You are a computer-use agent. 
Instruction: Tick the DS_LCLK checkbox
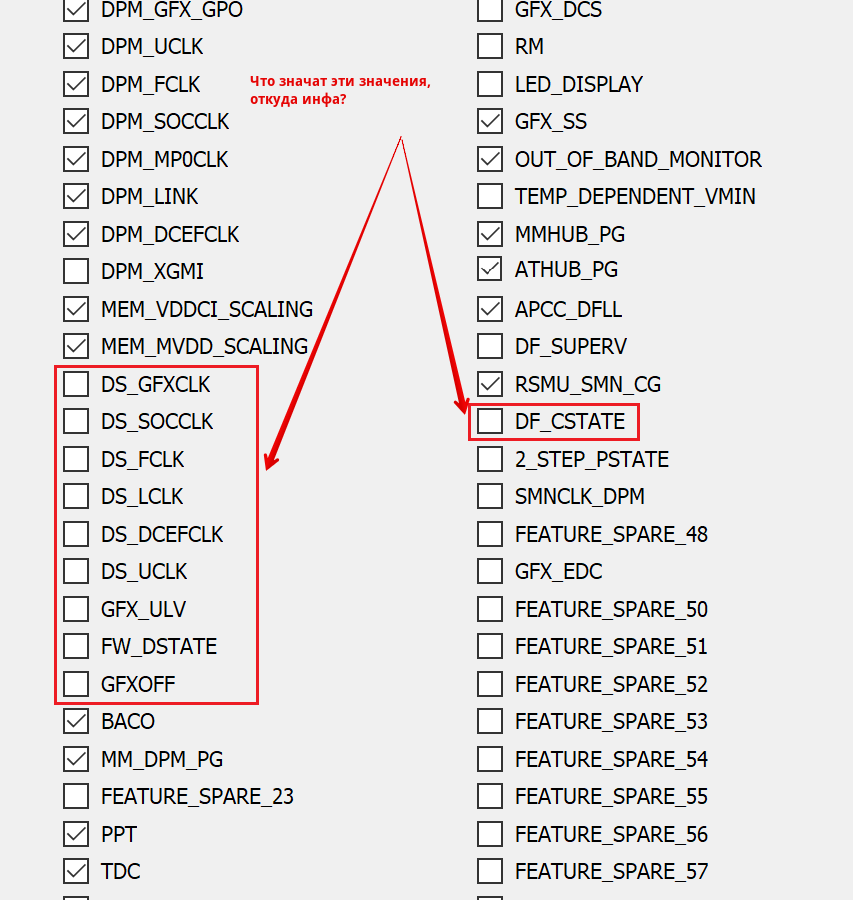click(x=76, y=497)
